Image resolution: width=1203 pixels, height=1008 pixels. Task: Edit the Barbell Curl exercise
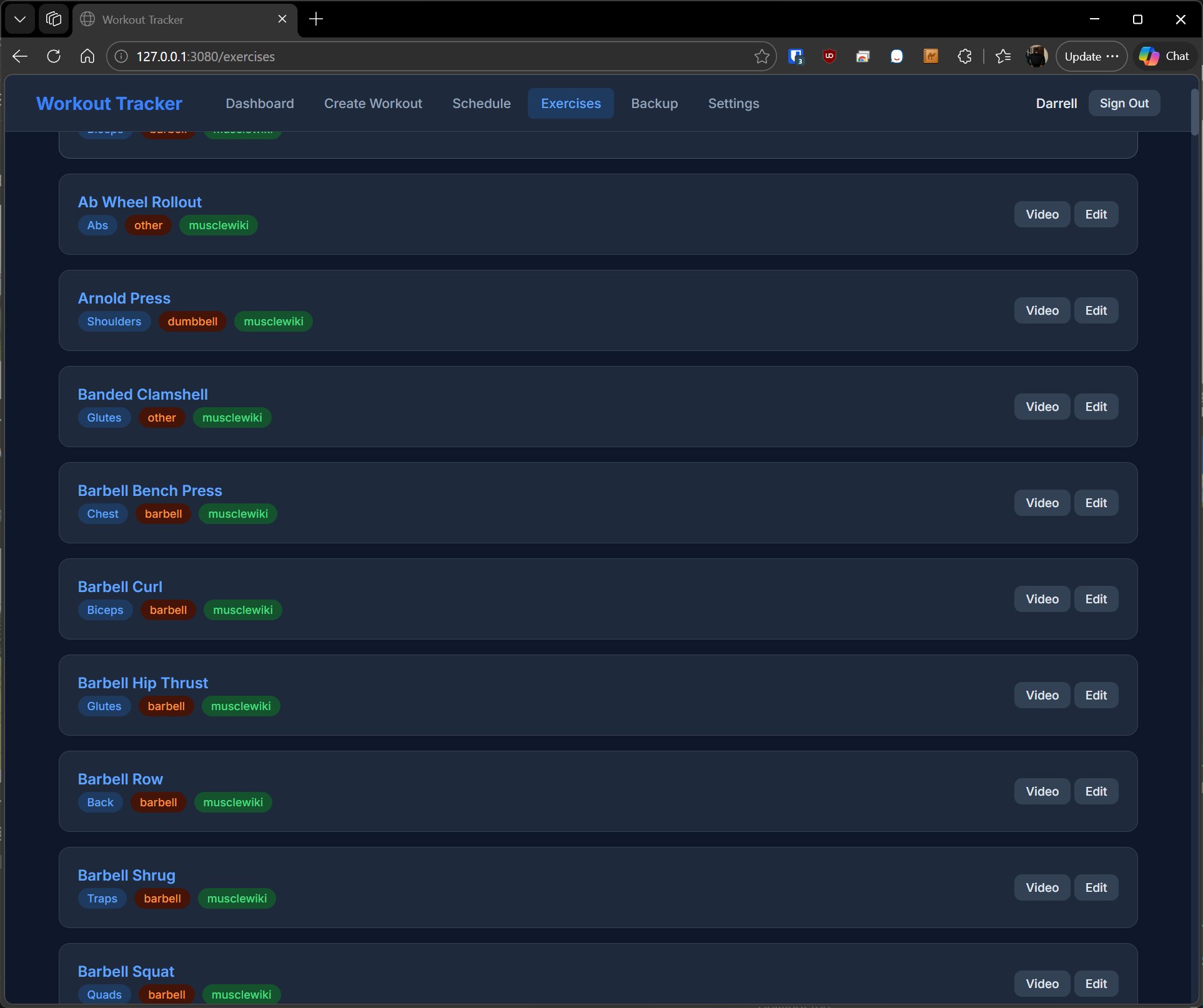tap(1096, 599)
